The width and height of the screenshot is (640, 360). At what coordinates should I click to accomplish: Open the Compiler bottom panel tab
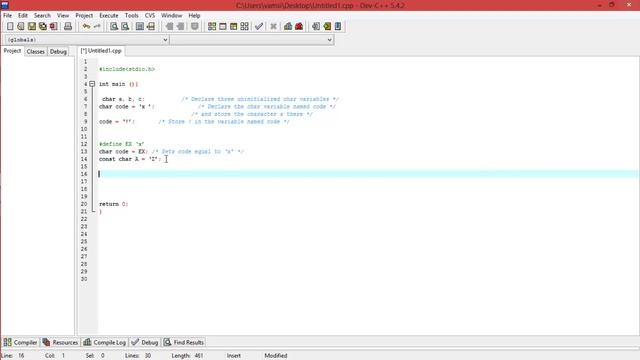point(20,342)
